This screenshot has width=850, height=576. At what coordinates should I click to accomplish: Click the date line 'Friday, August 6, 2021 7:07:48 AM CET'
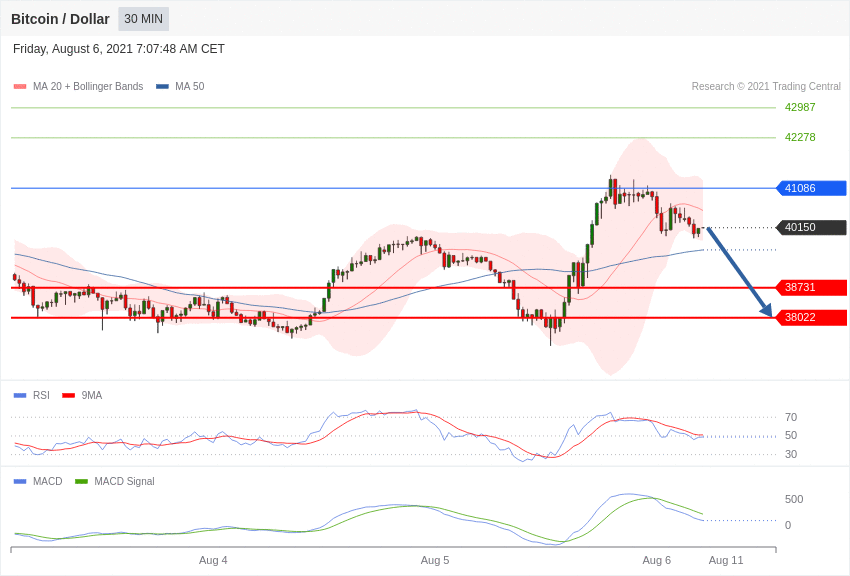[x=119, y=49]
